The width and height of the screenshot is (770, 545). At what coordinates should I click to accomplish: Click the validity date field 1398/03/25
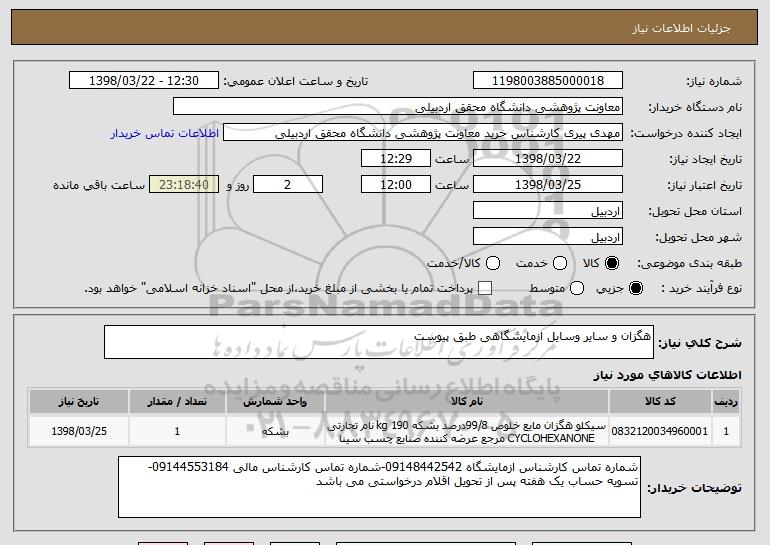pos(548,185)
